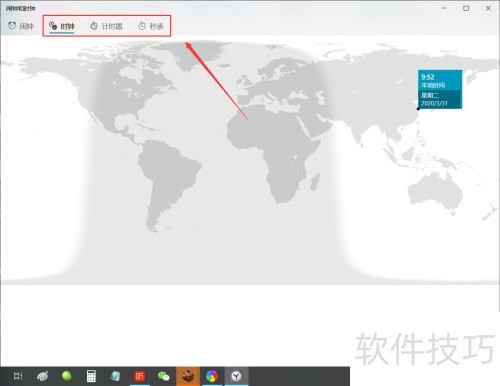Click the world clock icon beside 时钟
The width and height of the screenshot is (500, 386).
(53, 26)
